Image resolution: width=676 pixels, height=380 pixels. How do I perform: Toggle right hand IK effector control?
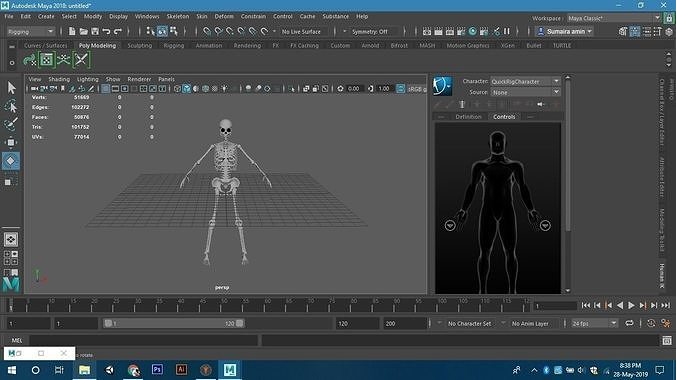tap(450, 226)
